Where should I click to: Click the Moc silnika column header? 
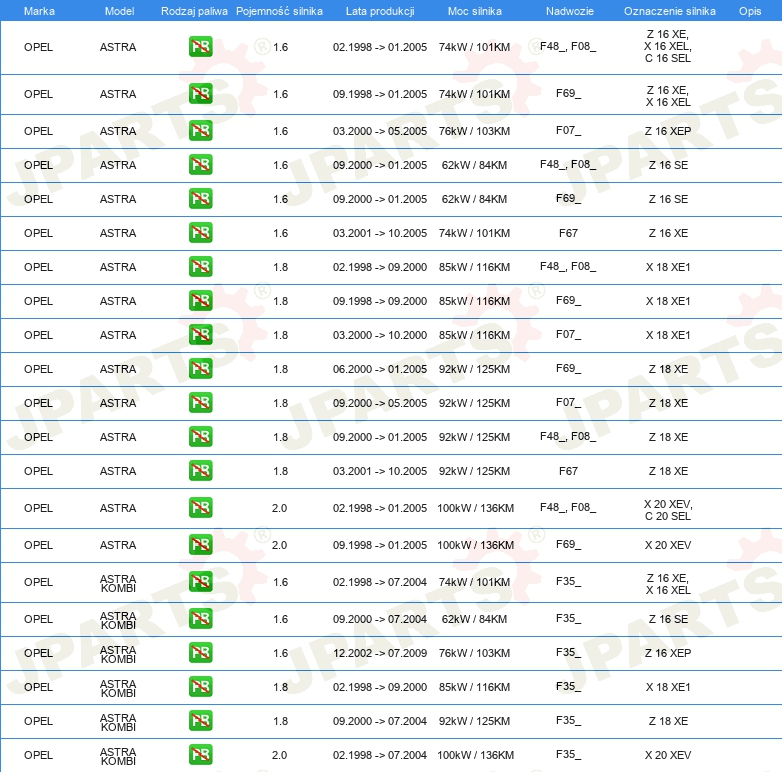(x=474, y=10)
